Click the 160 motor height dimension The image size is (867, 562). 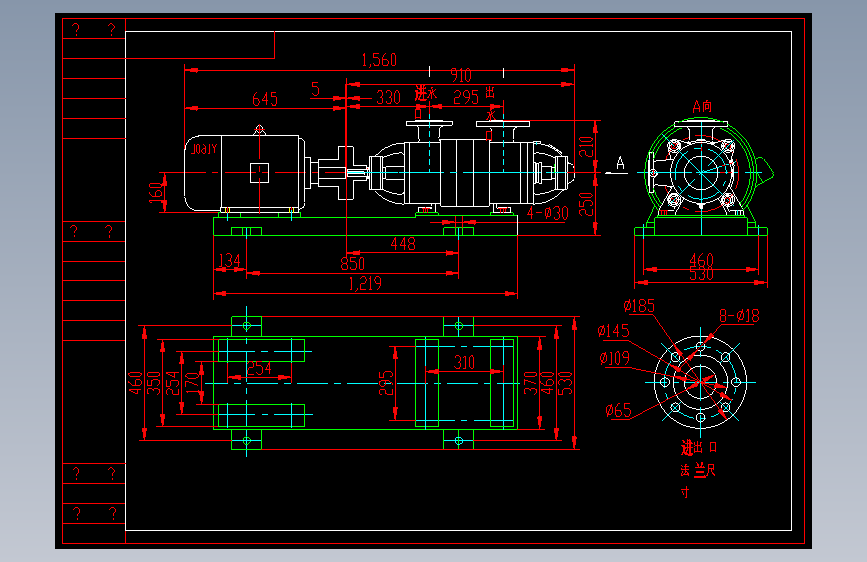(x=156, y=193)
